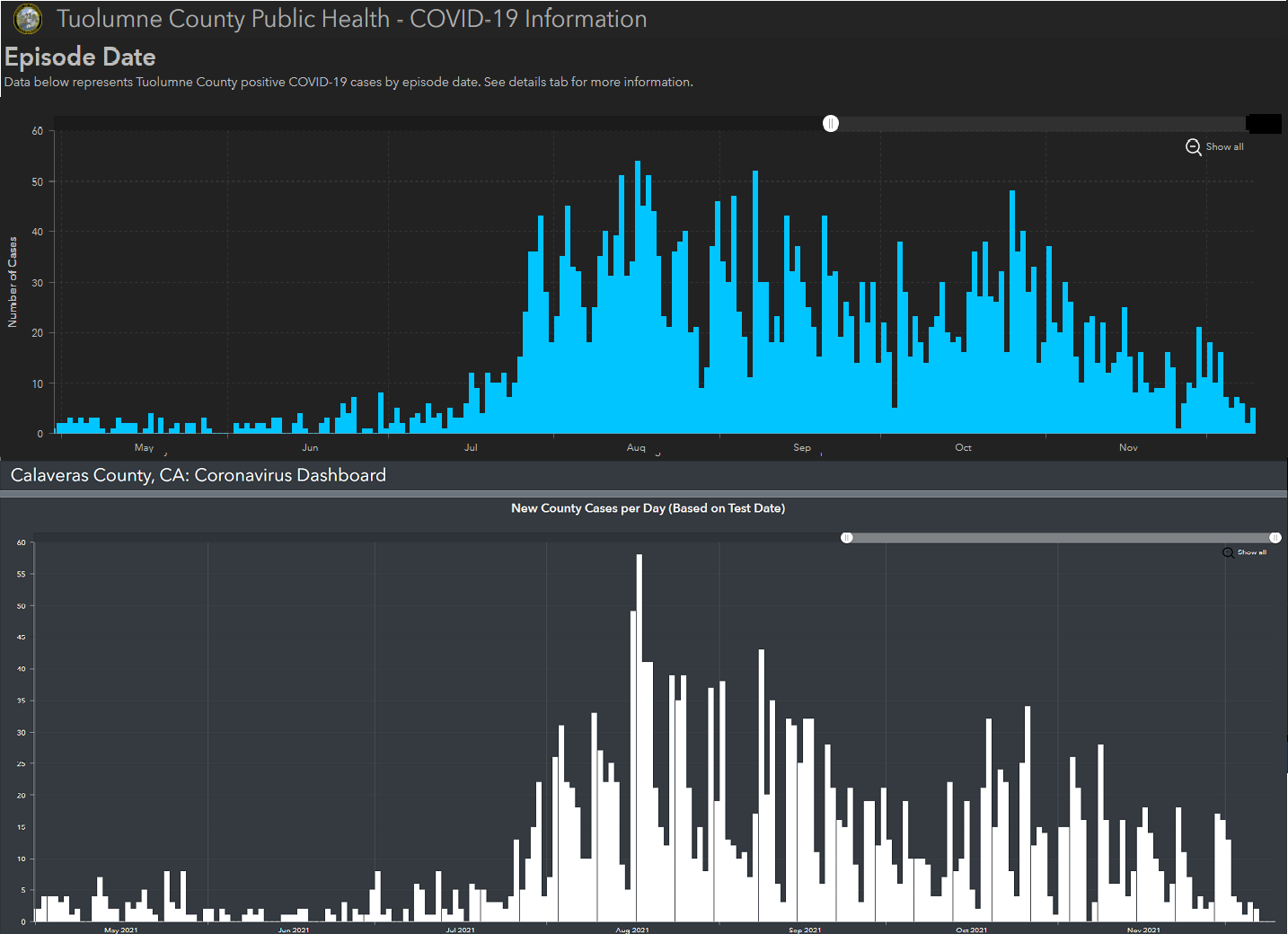Click the tallest white bar in the Calaveras chart
Image resolution: width=1288 pixels, height=934 pixels.
(x=640, y=738)
